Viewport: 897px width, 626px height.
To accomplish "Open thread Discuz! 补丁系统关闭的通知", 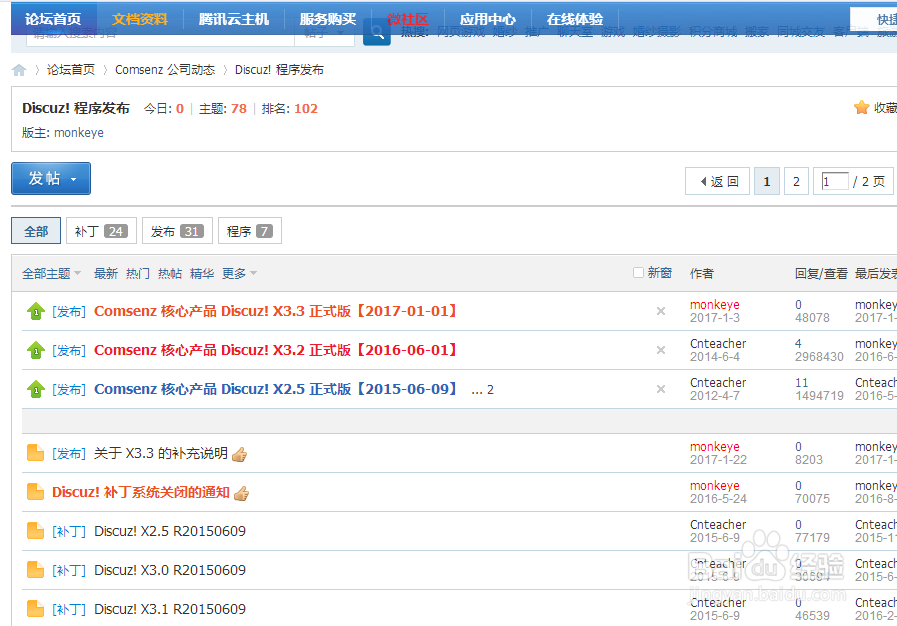I will [x=141, y=492].
